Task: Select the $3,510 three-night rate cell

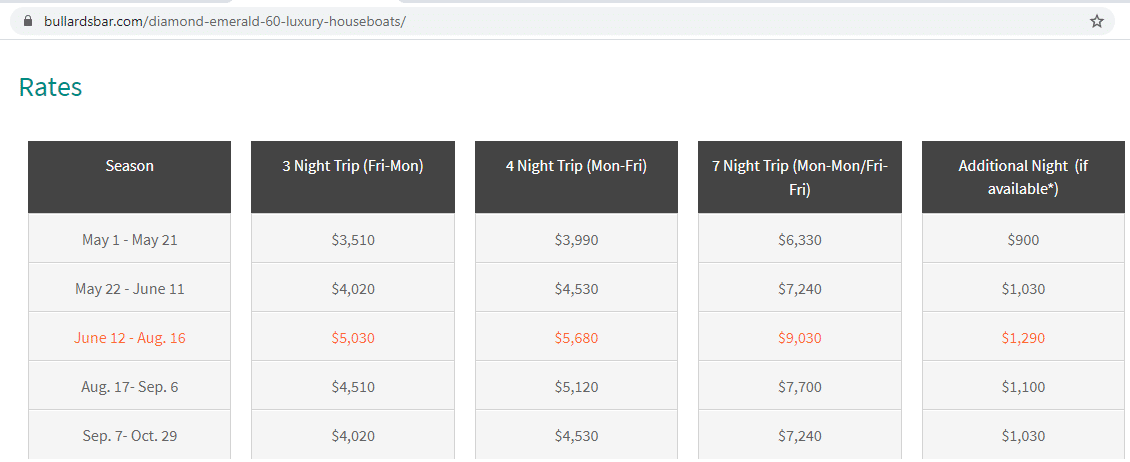Action: [353, 239]
